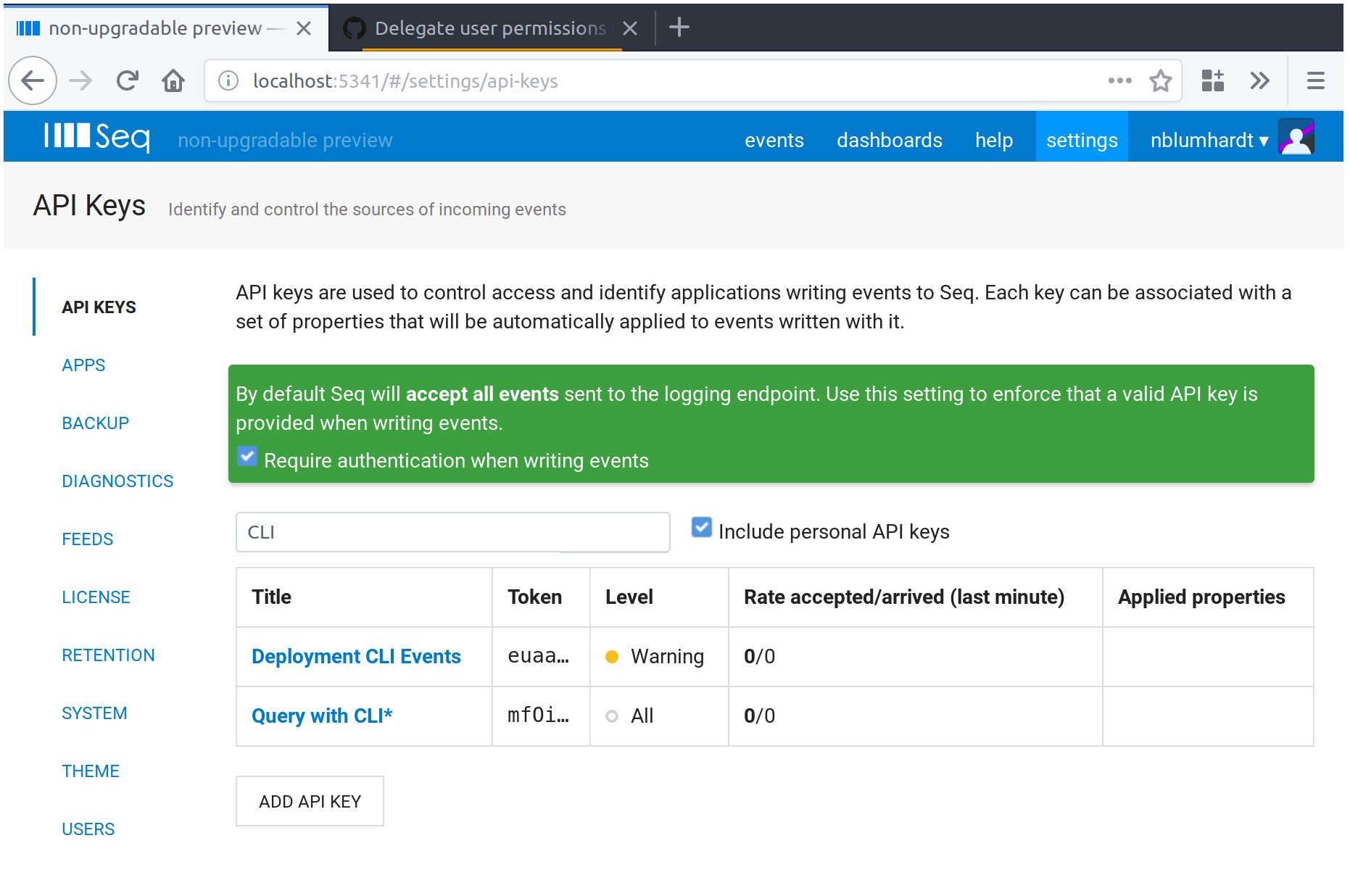
Task: Reload the current page
Action: point(127,80)
